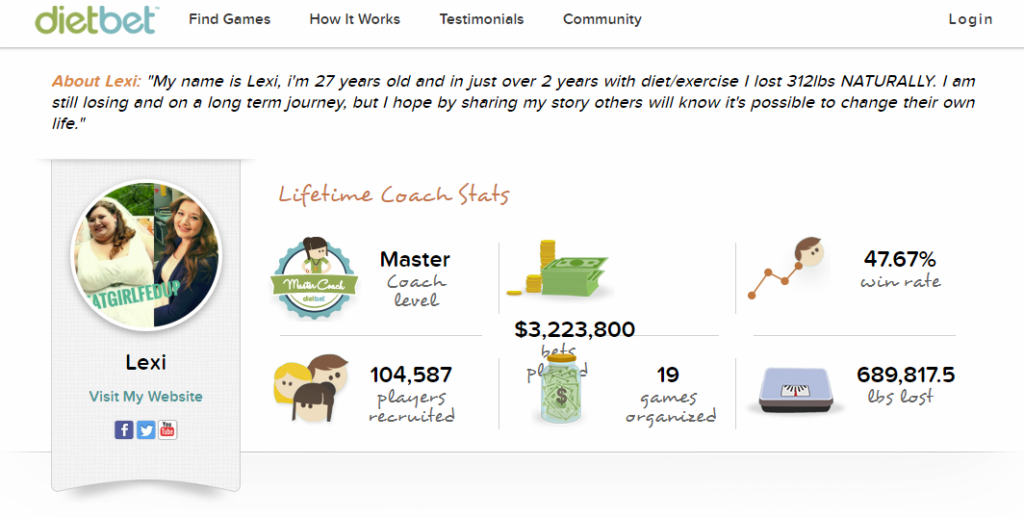Click the 689,817.5 lbs lost stat

point(905,376)
